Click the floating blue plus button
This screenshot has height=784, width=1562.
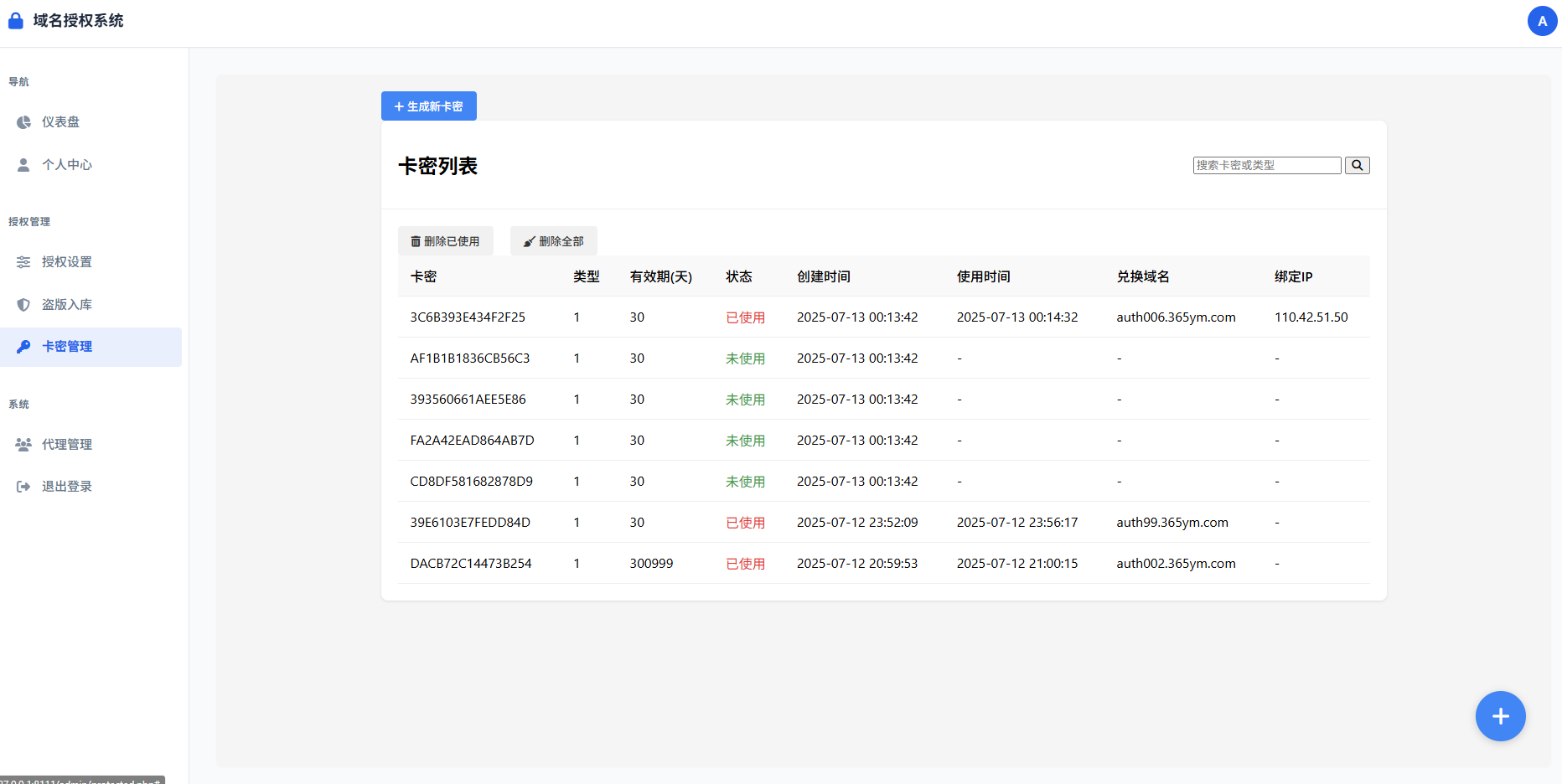[1500, 716]
